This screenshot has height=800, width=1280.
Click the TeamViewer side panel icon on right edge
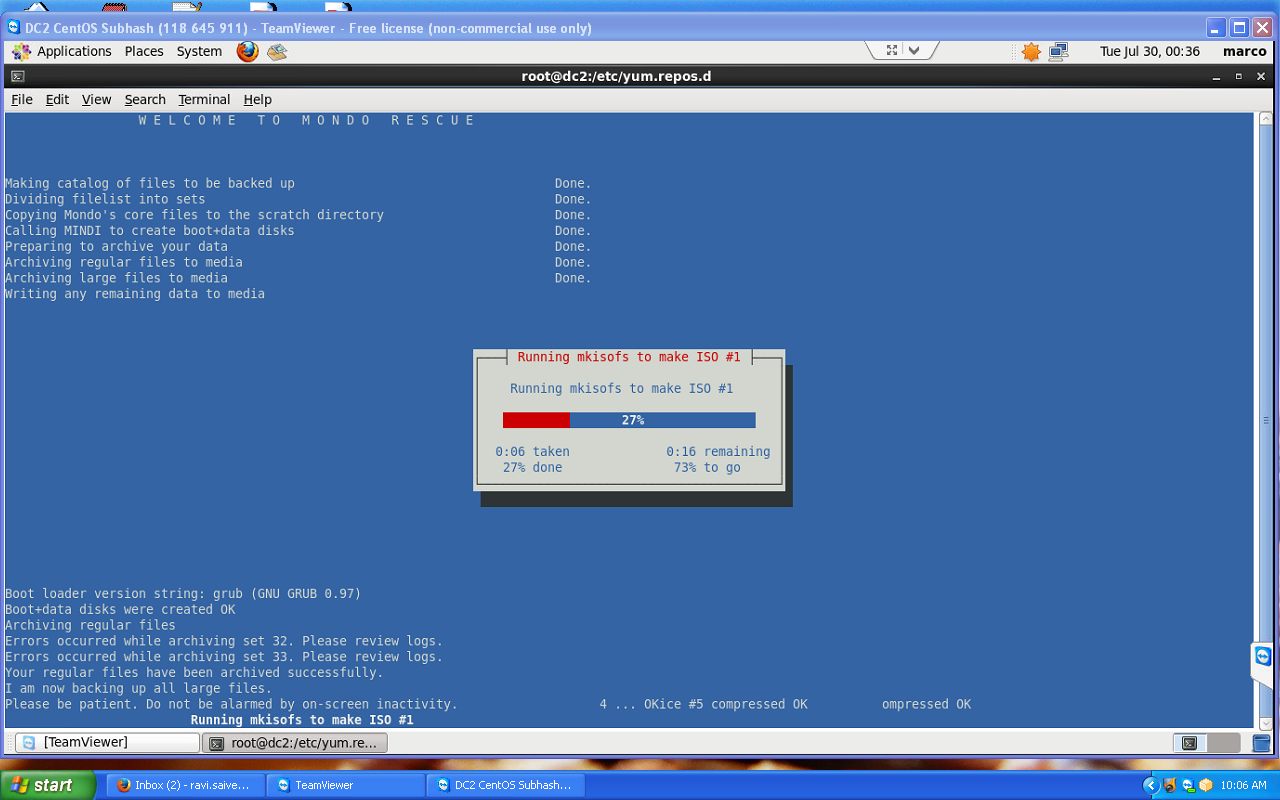[x=1263, y=657]
